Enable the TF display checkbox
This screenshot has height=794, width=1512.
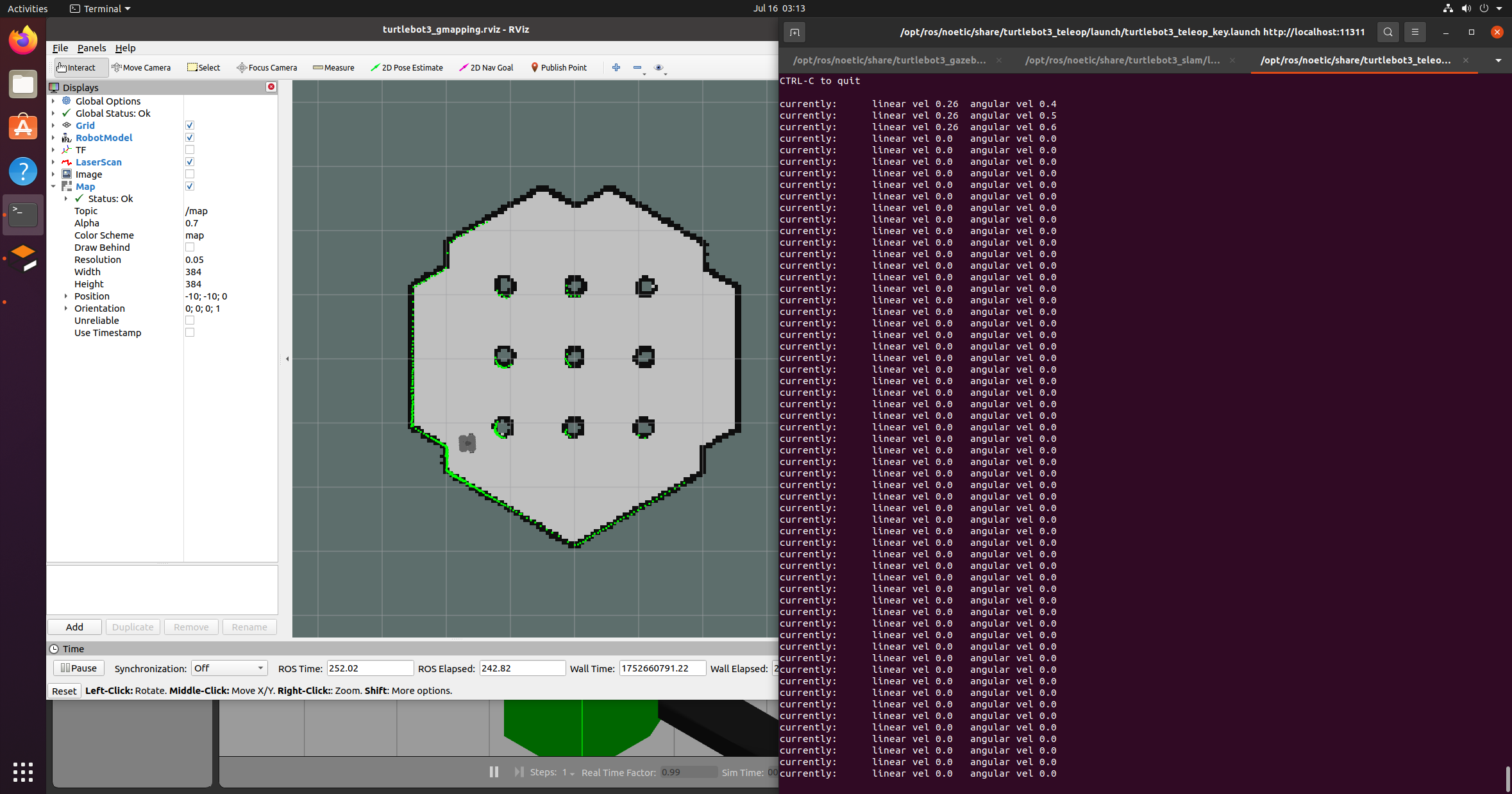click(x=189, y=149)
